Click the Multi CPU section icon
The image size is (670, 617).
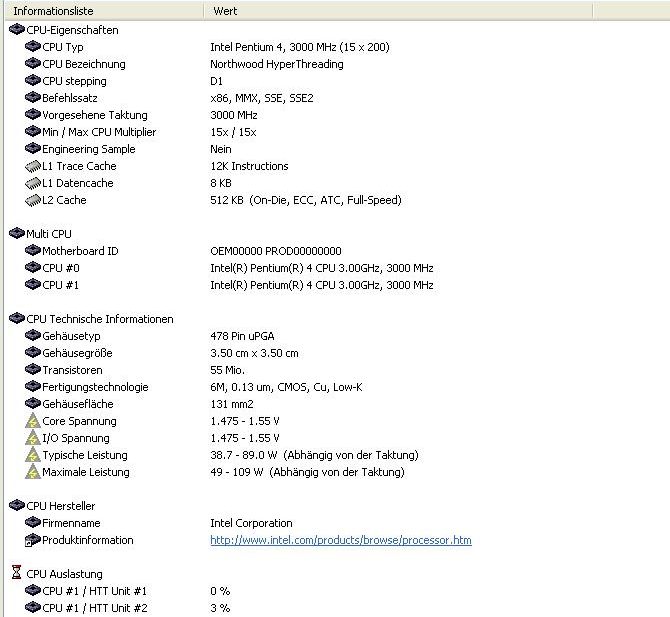pyautogui.click(x=17, y=233)
